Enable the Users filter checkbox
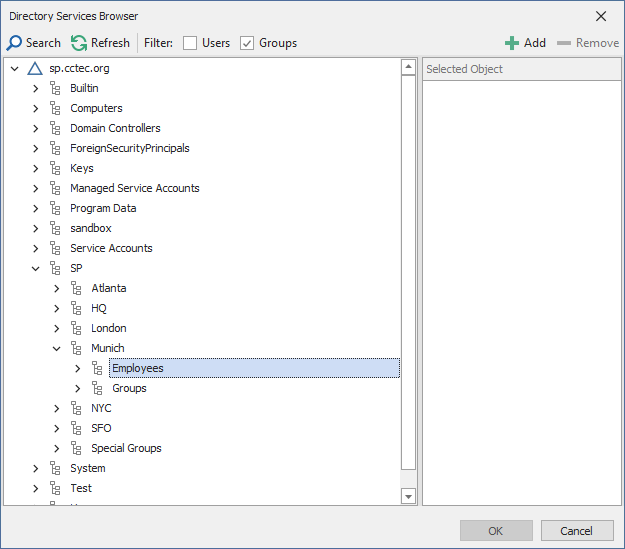Screen dimensions: 625x549 point(190,43)
